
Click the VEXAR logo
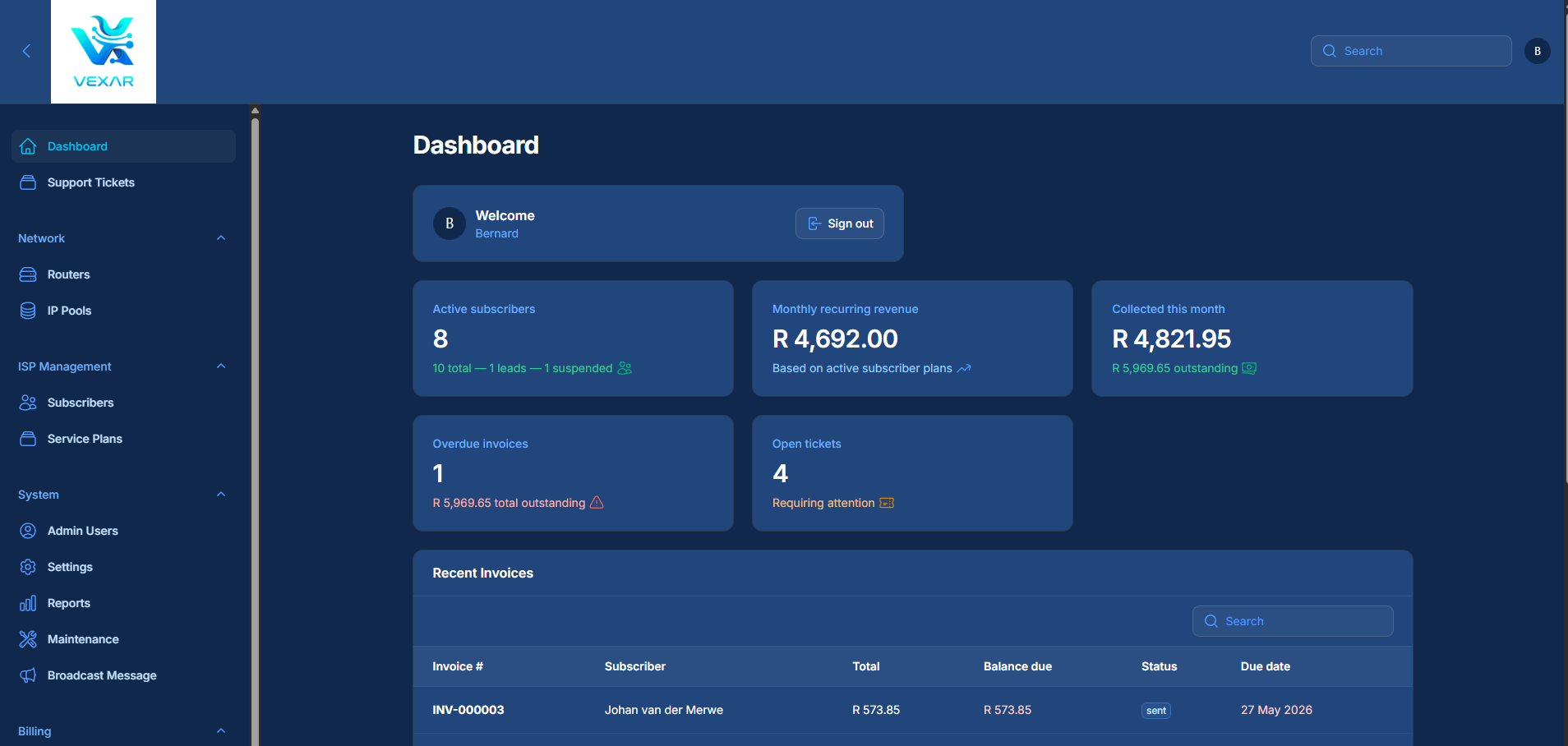coord(104,52)
